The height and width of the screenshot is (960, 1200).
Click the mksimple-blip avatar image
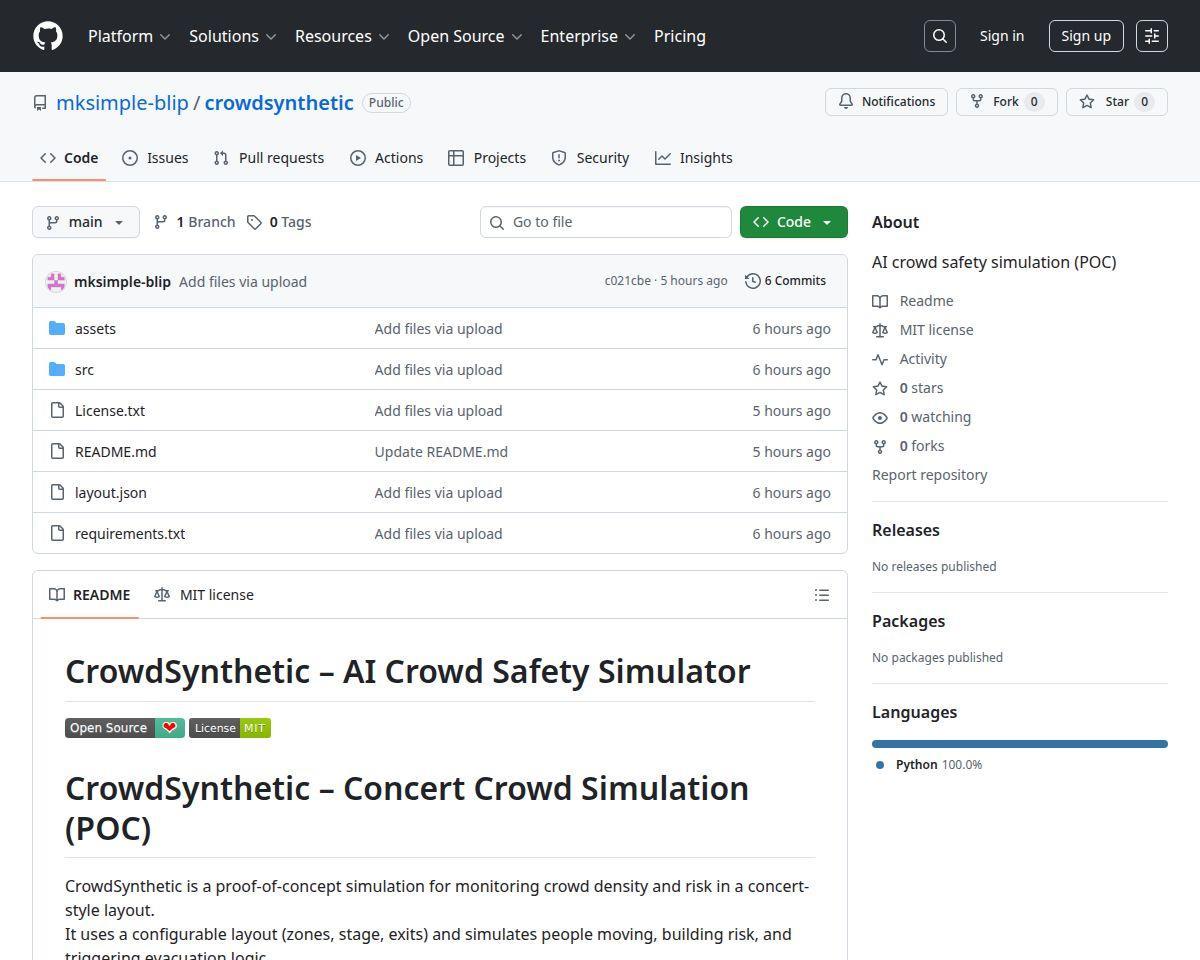point(56,282)
